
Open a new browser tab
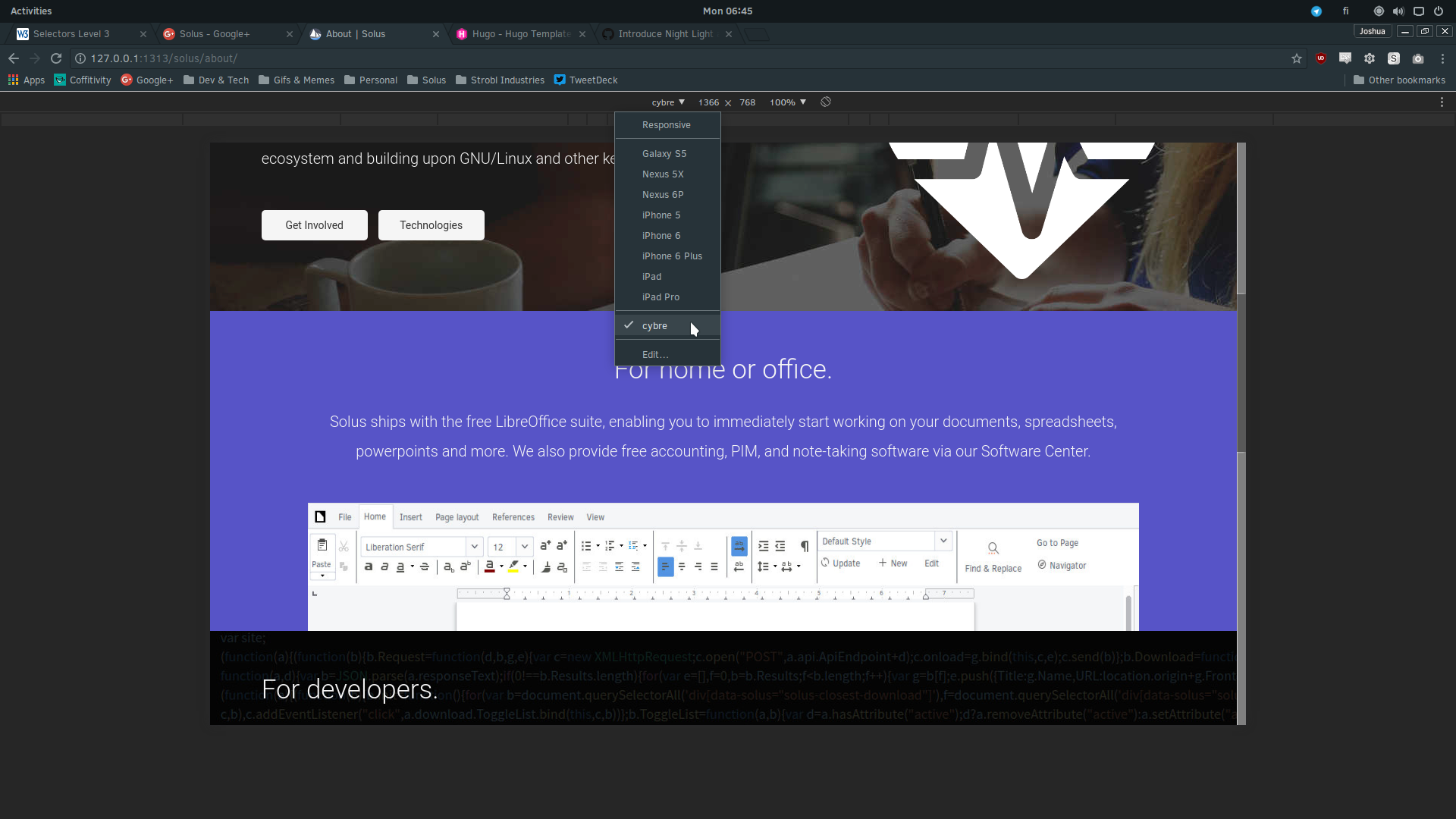(x=757, y=34)
